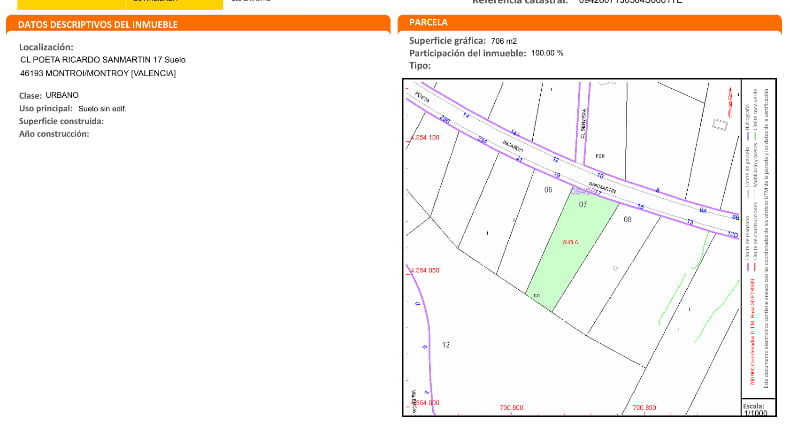
Task: Click address 'CL POETA RICARDO SANMARTIN 17 Suelo'
Action: pos(103,60)
